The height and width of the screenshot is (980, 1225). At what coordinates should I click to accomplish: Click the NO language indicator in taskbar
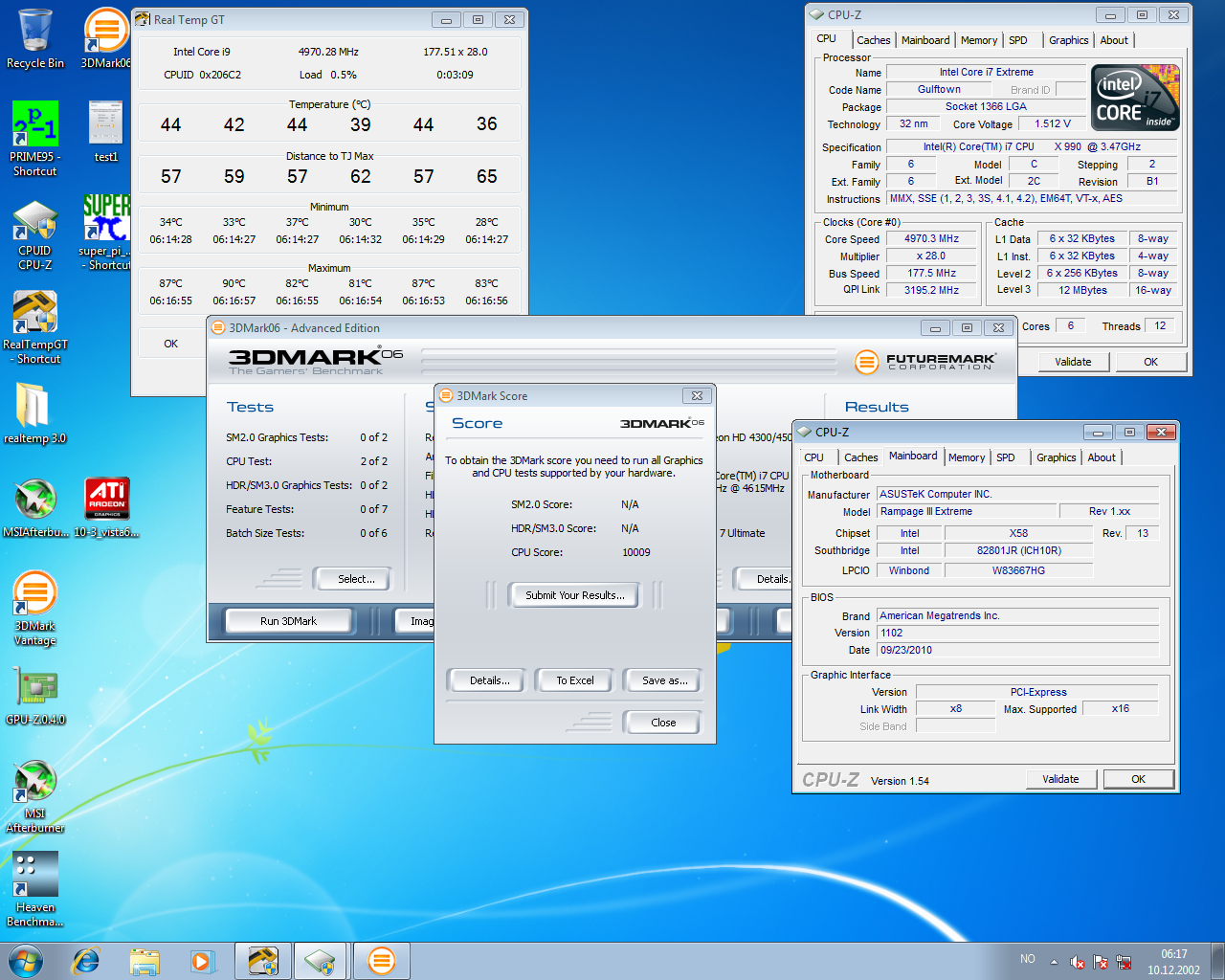(x=1028, y=959)
